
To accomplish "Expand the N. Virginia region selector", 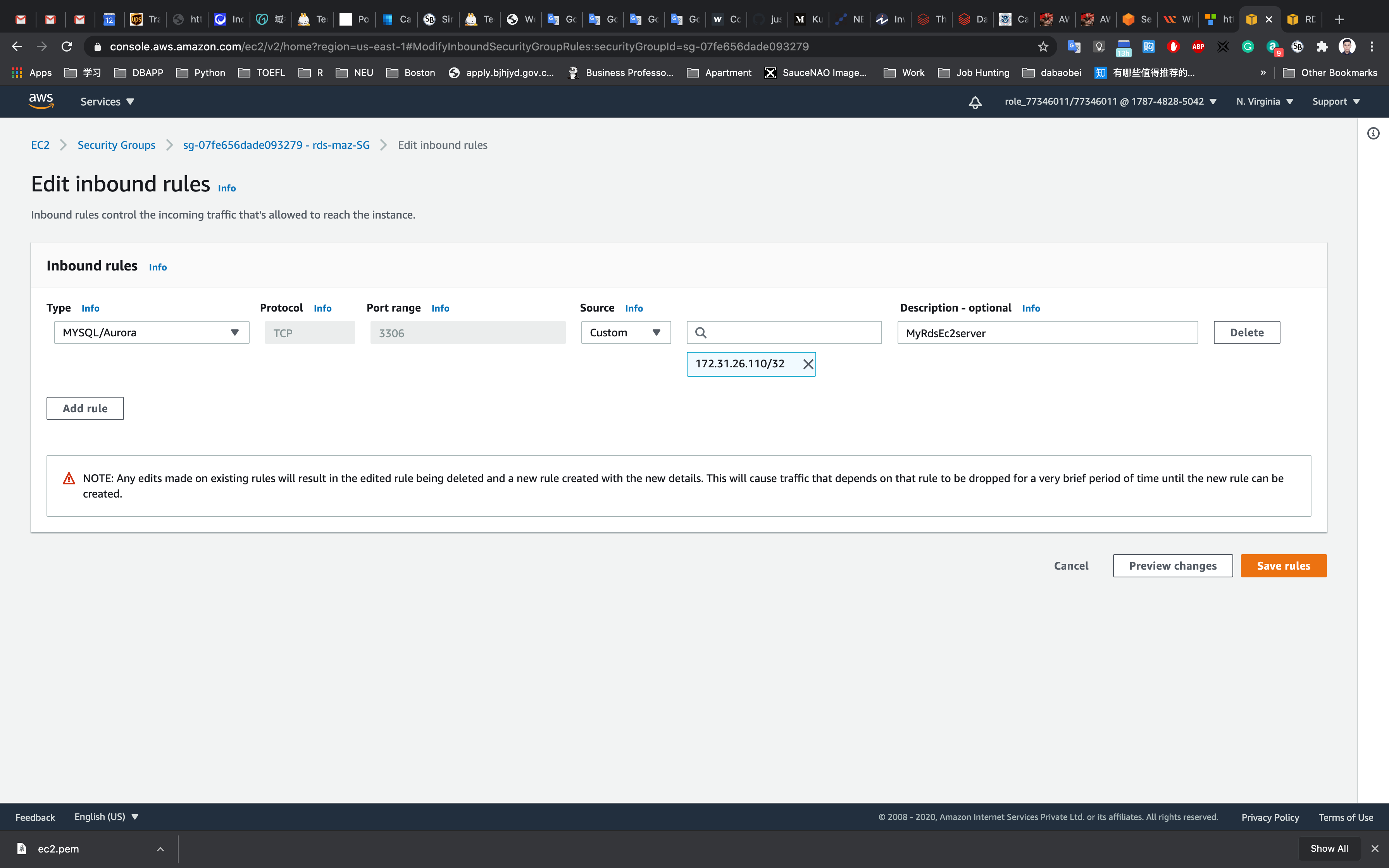I will point(1264,102).
